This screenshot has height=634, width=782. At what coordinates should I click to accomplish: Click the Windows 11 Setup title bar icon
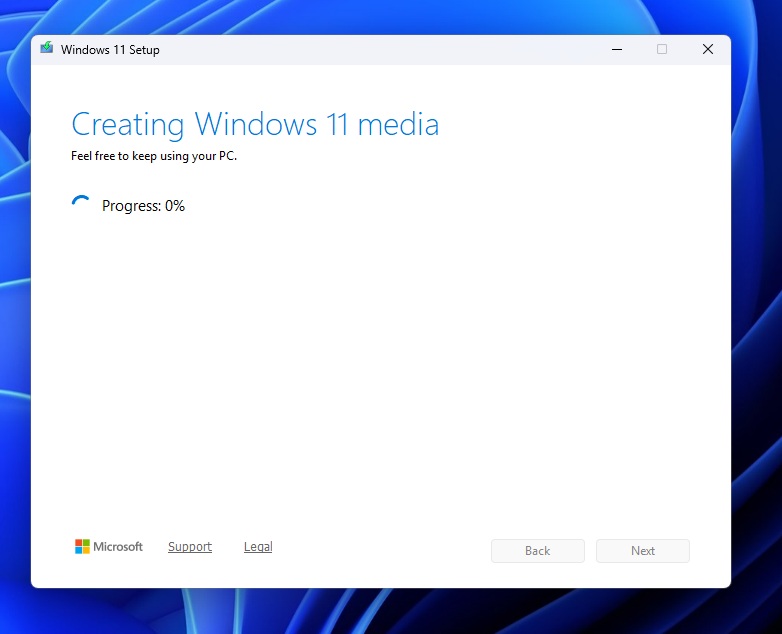[47, 48]
